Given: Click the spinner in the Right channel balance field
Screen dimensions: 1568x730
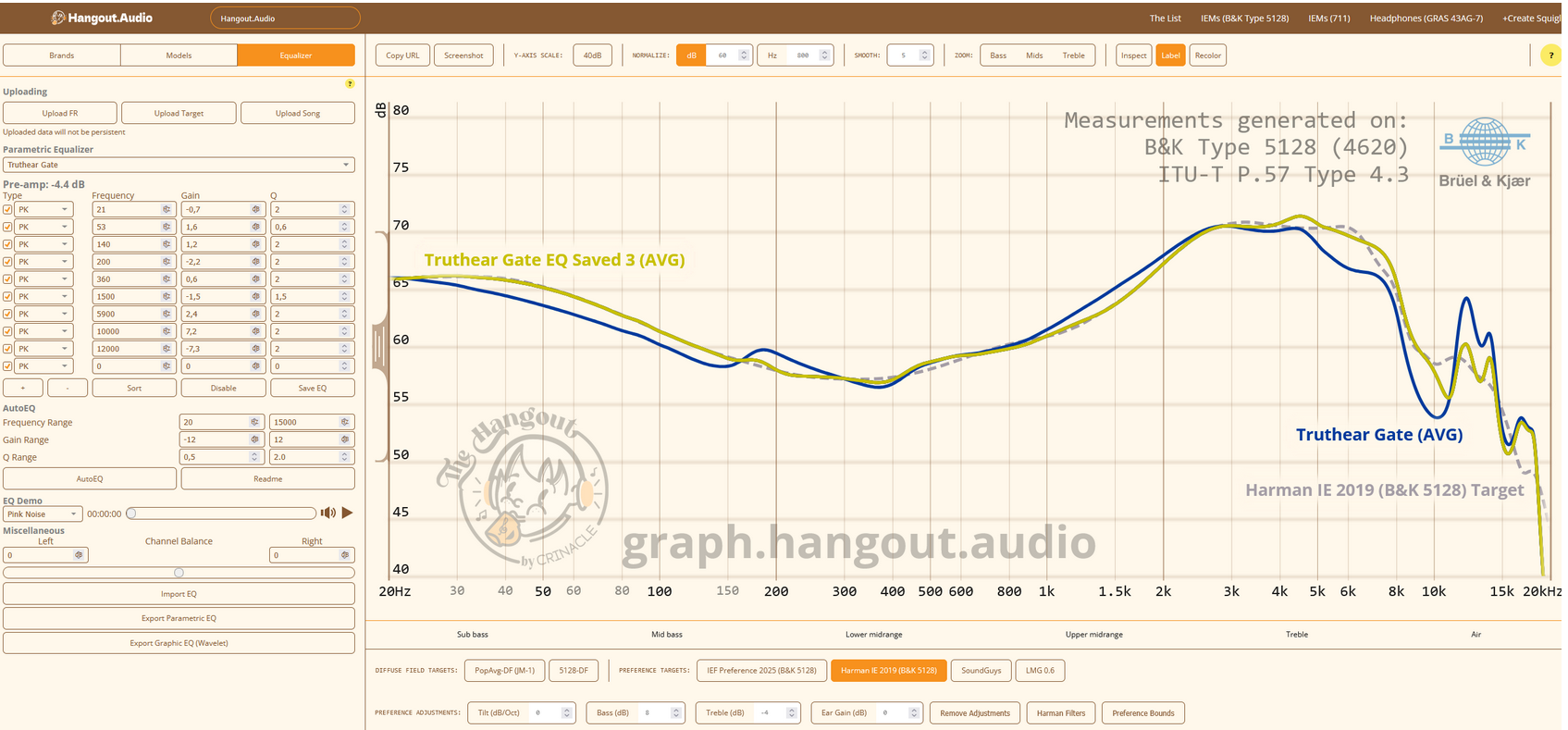Looking at the screenshot, I should [x=345, y=555].
